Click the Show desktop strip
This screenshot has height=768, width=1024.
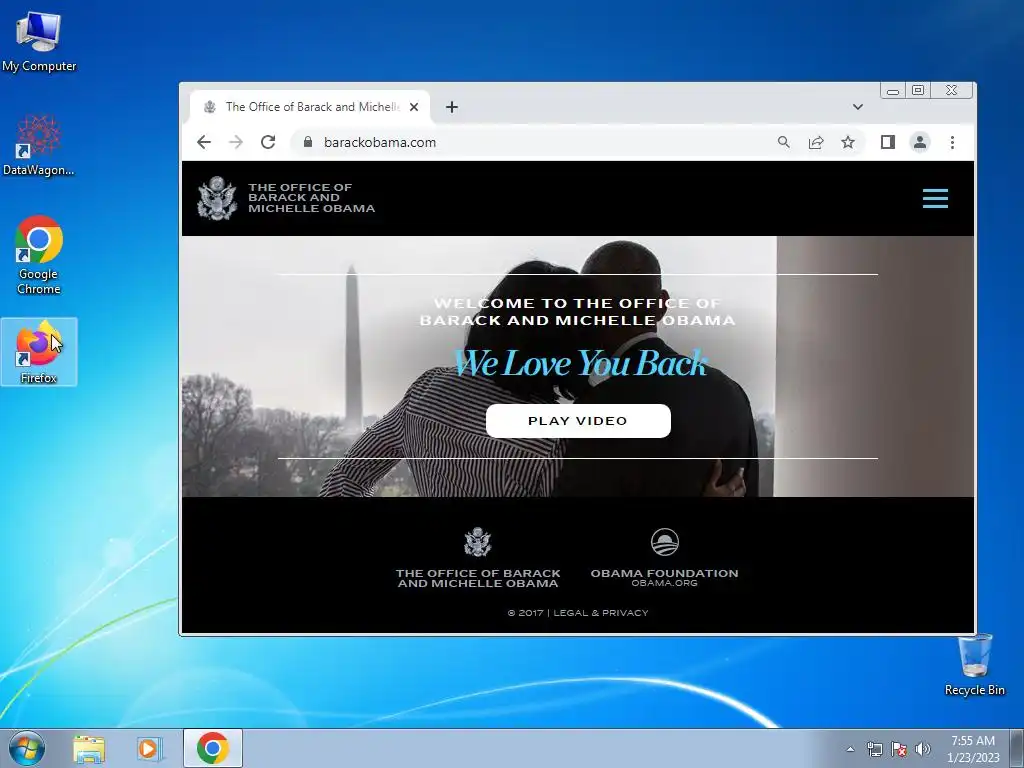(1017, 748)
